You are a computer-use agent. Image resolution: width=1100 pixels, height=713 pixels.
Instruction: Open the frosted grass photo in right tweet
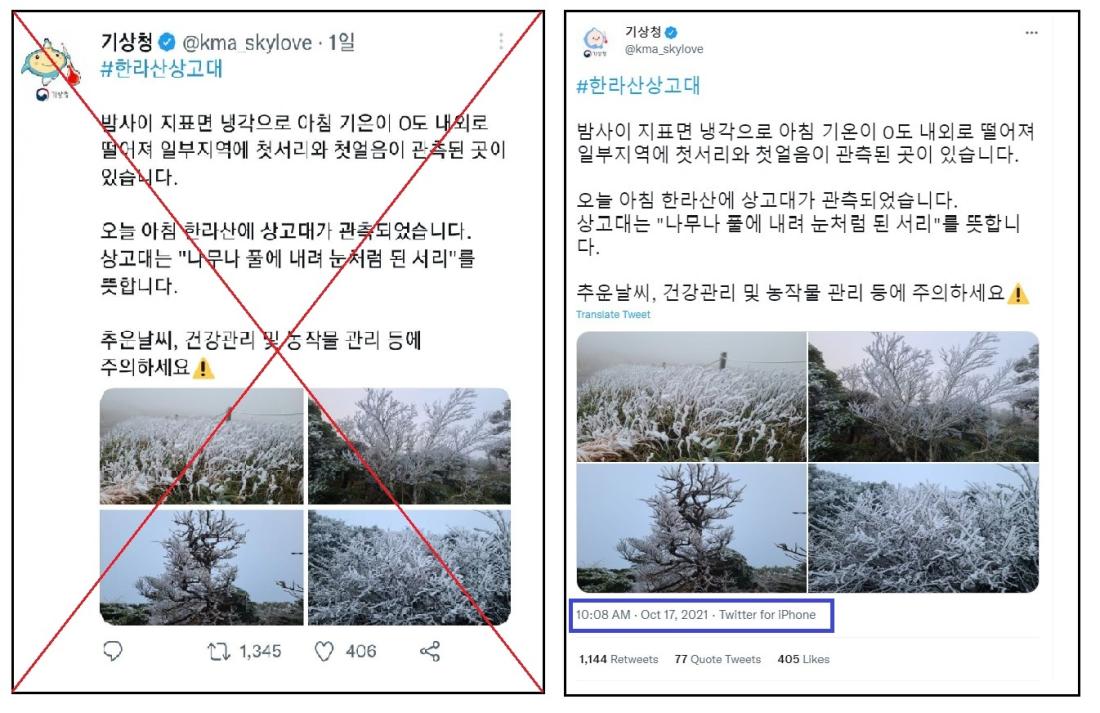[692, 397]
